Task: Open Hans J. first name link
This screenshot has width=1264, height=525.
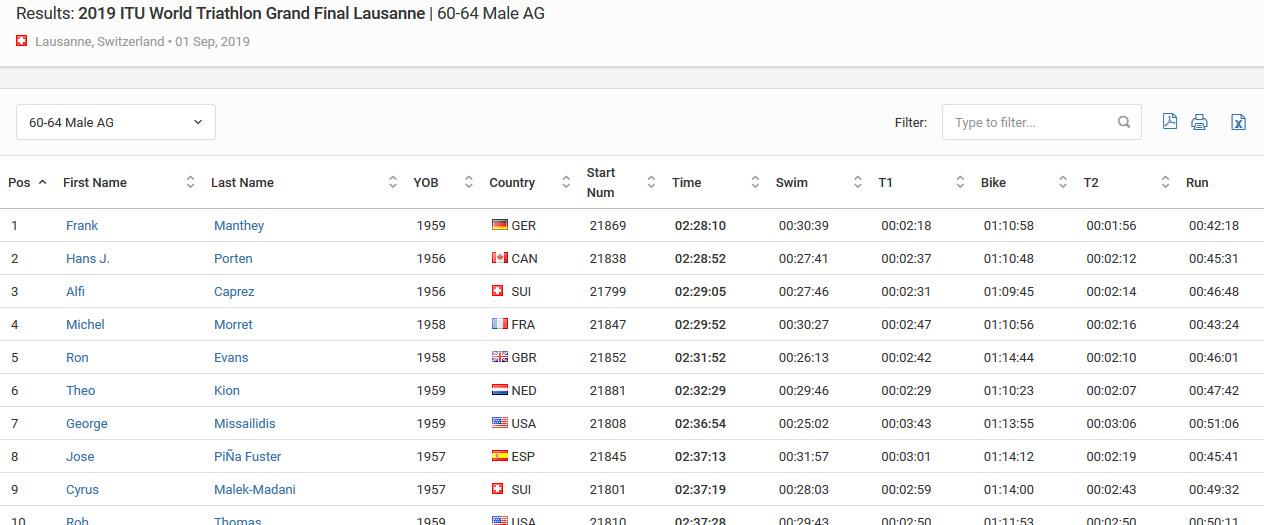Action: coord(88,258)
